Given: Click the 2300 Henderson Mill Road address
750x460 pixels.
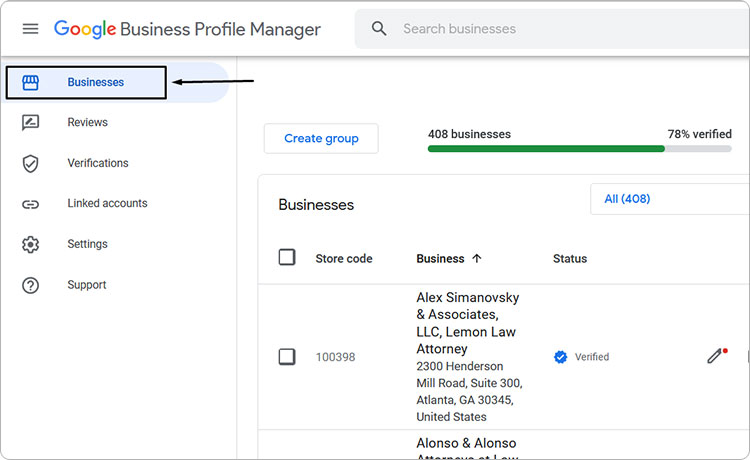Looking at the screenshot, I should pos(469,391).
